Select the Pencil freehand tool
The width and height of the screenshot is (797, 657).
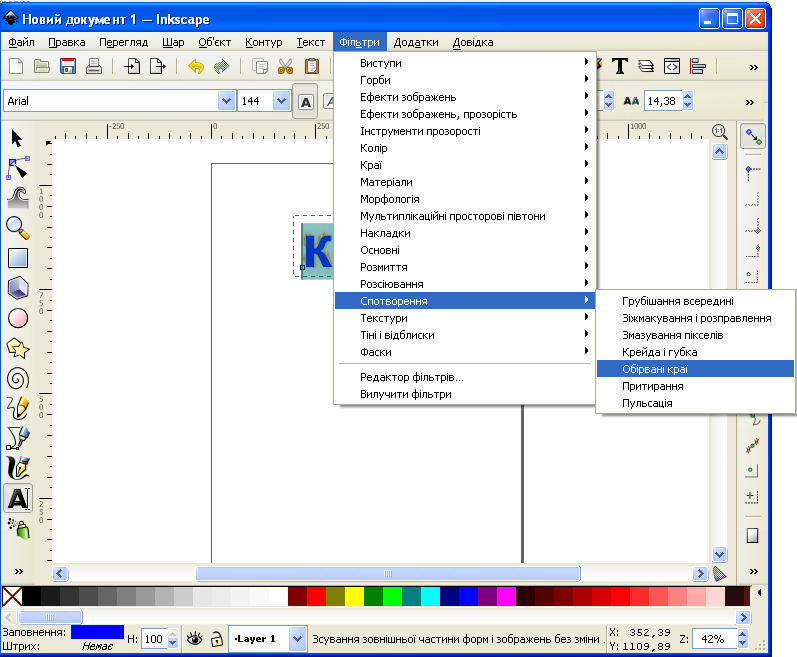(18, 408)
